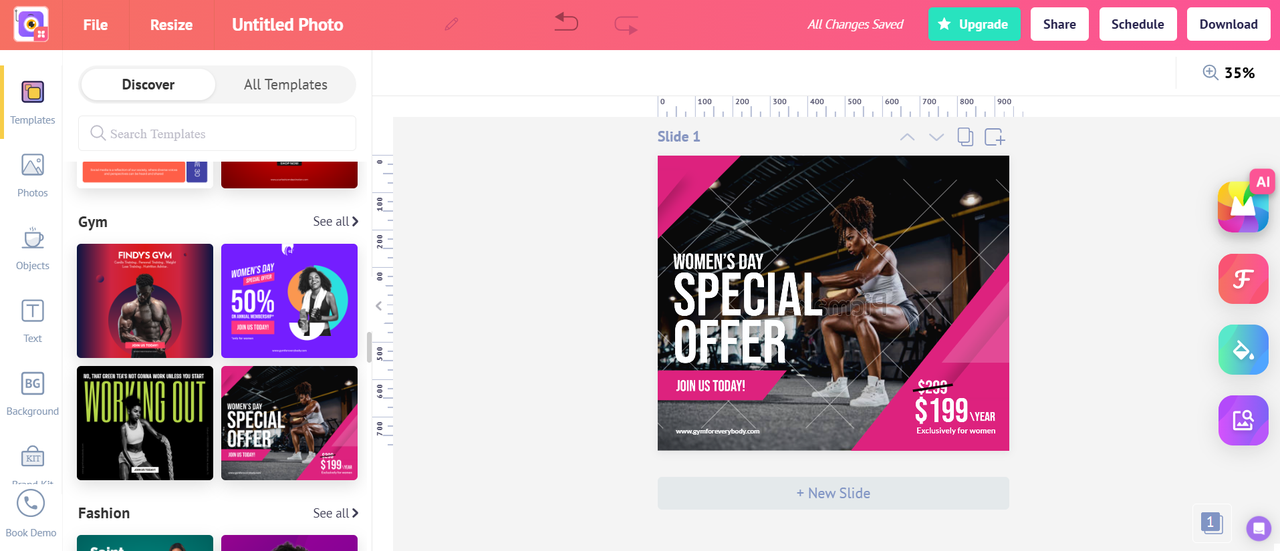Viewport: 1280px width, 551px height.
Task: Click the redo arrow icon
Action: tap(626, 24)
